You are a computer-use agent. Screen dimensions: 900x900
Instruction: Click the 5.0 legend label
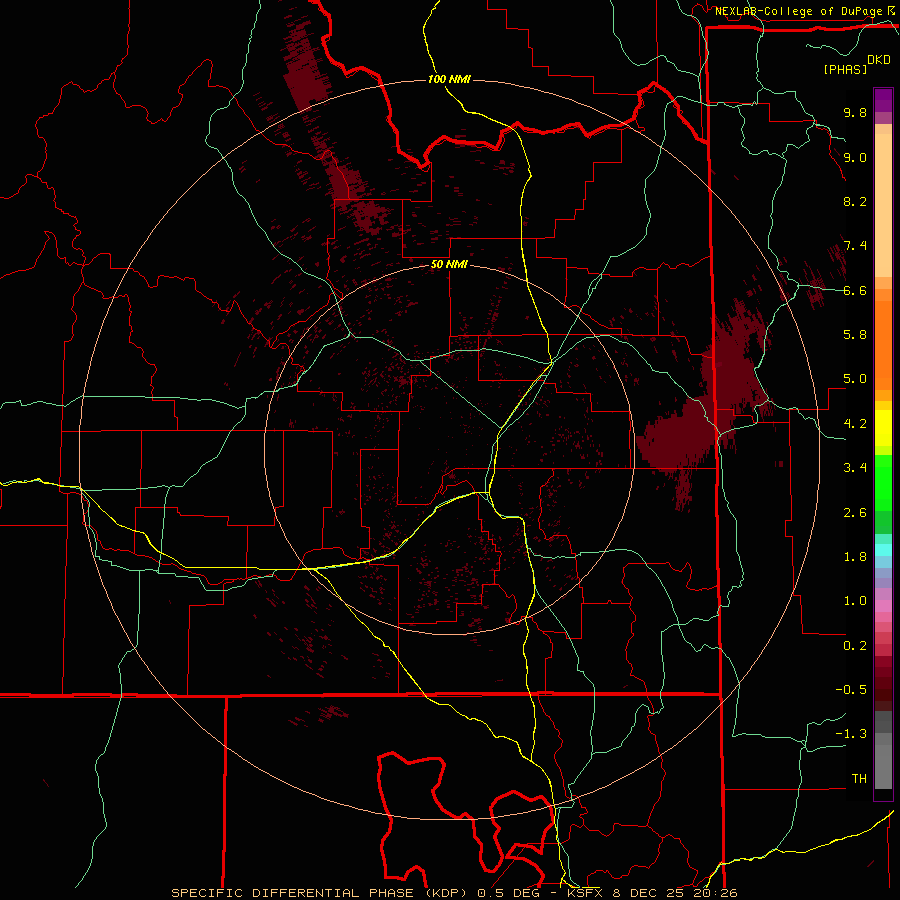855,379
